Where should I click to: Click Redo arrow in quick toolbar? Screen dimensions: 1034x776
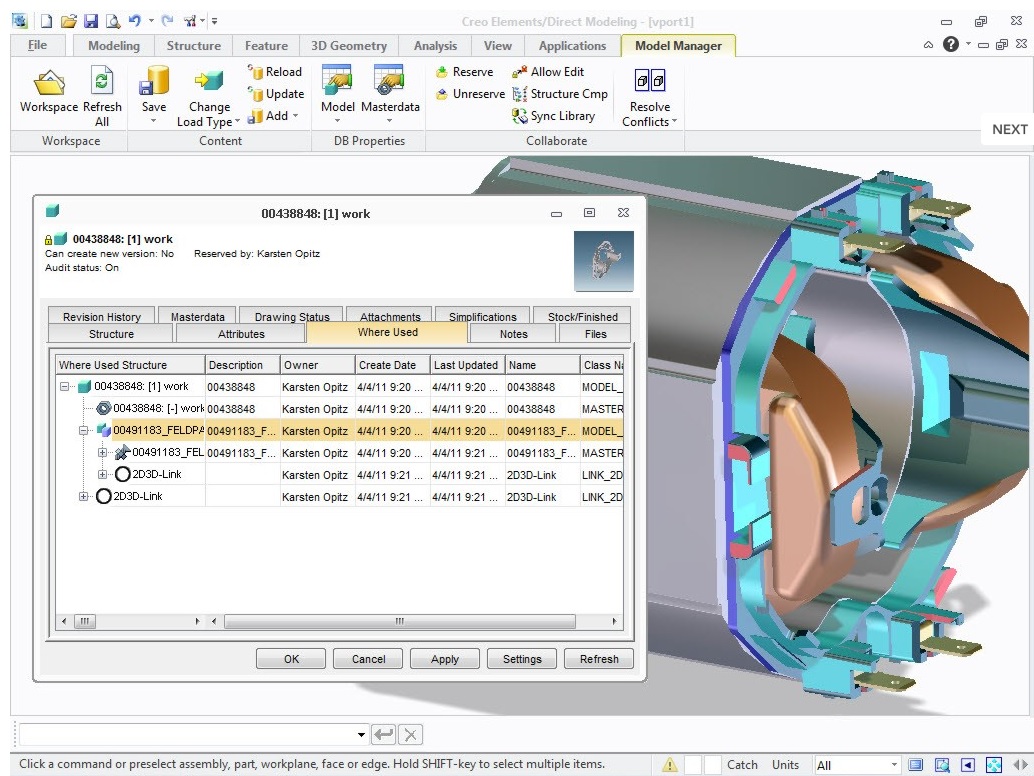[167, 20]
